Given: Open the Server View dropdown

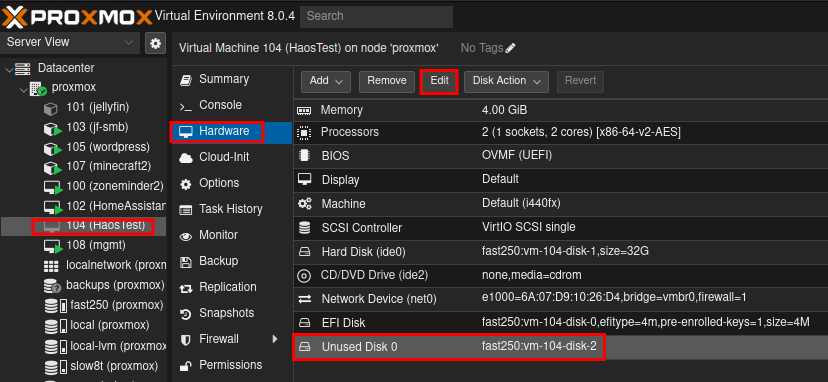Looking at the screenshot, I should [x=70, y=43].
